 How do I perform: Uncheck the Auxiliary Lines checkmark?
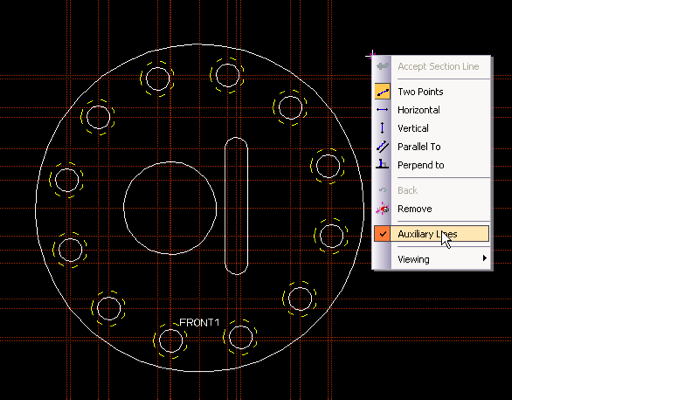[382, 234]
